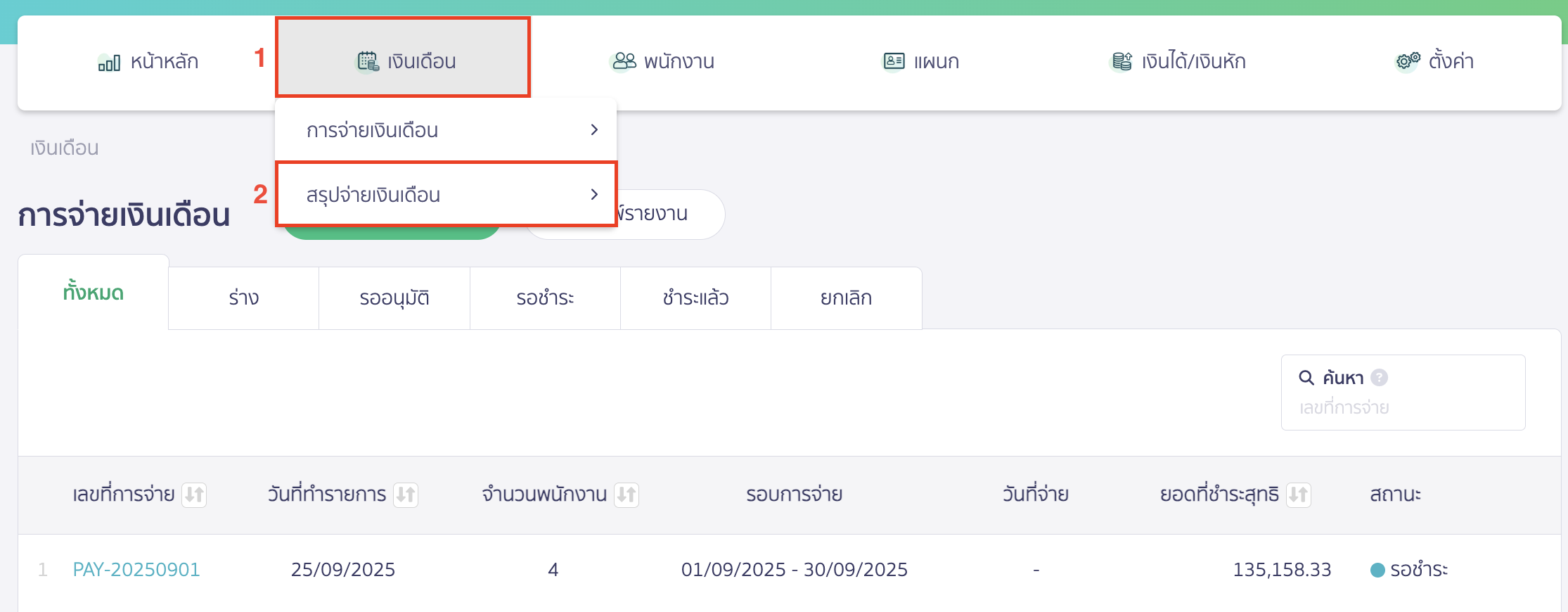Open the PAY-20250901 payment record link
The image size is (1568, 612).
(x=136, y=570)
